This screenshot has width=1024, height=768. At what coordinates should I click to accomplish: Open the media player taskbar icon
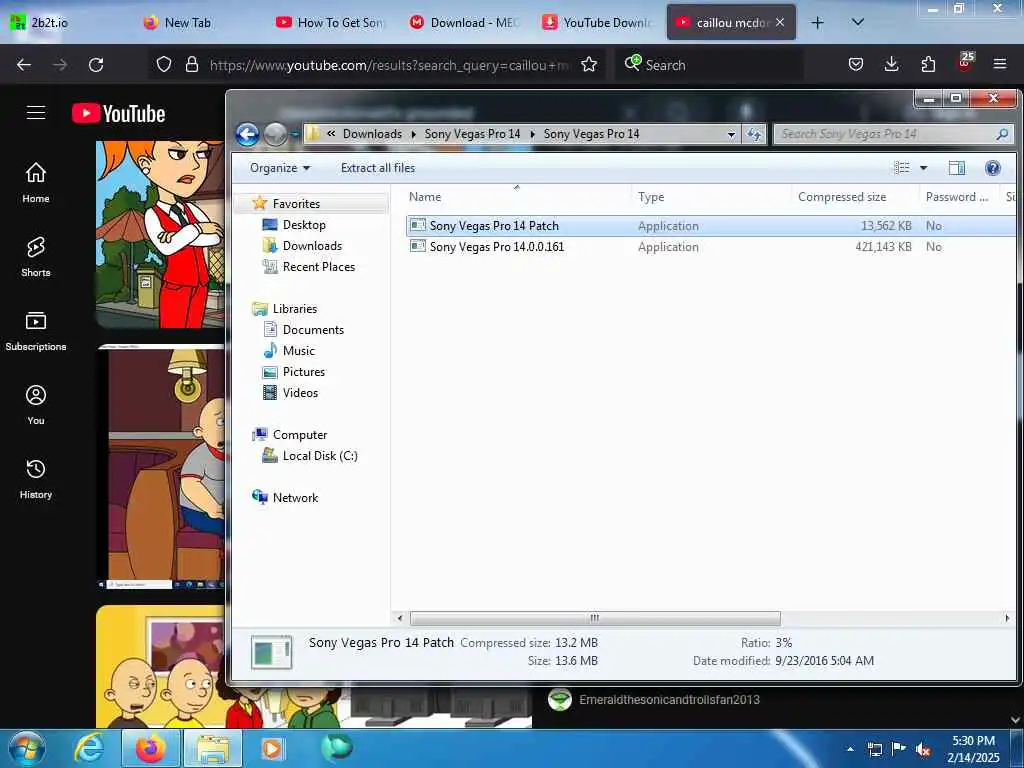point(272,748)
